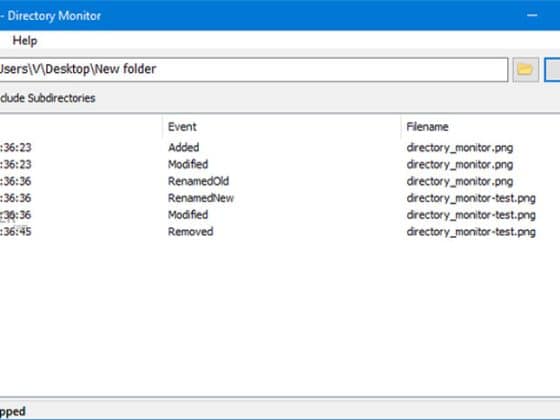Open the Help menu
This screenshot has width=560, height=420.
tap(25, 40)
